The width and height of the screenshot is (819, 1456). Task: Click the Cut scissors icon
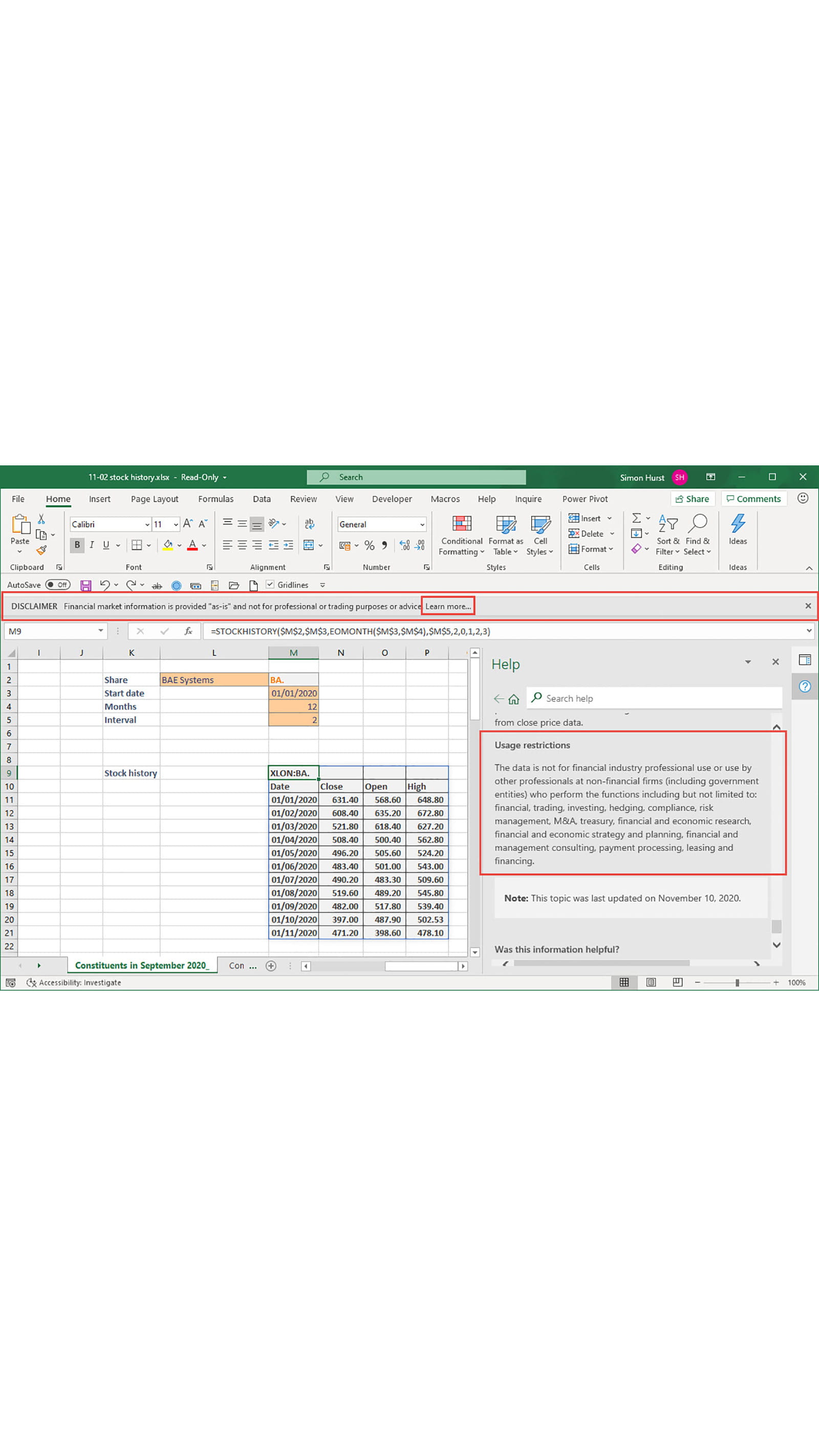click(41, 519)
